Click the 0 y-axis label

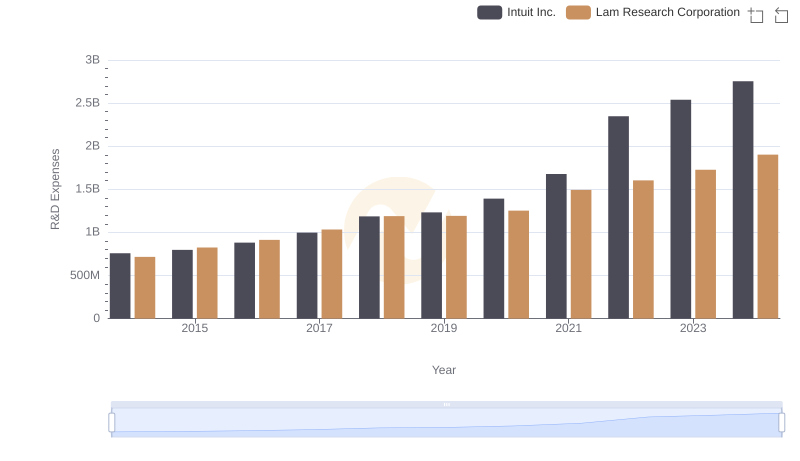click(x=96, y=318)
